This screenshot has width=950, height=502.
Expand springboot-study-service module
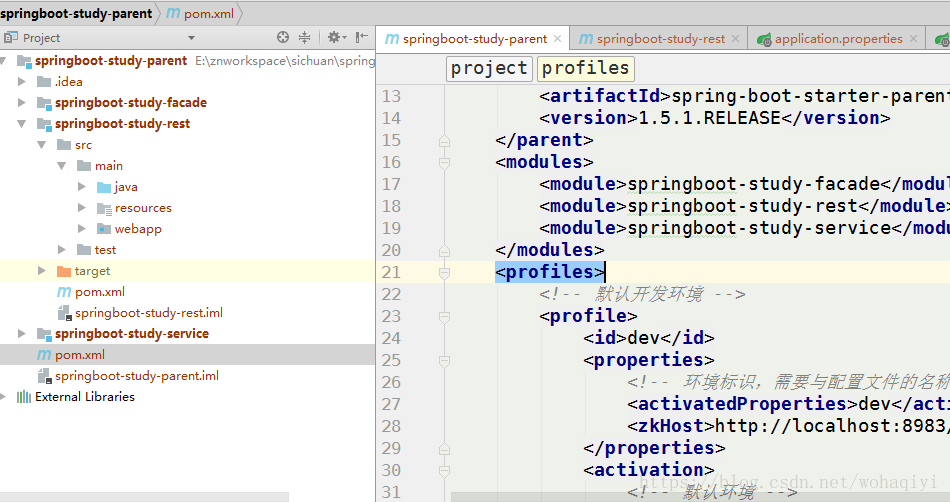click(x=22, y=334)
